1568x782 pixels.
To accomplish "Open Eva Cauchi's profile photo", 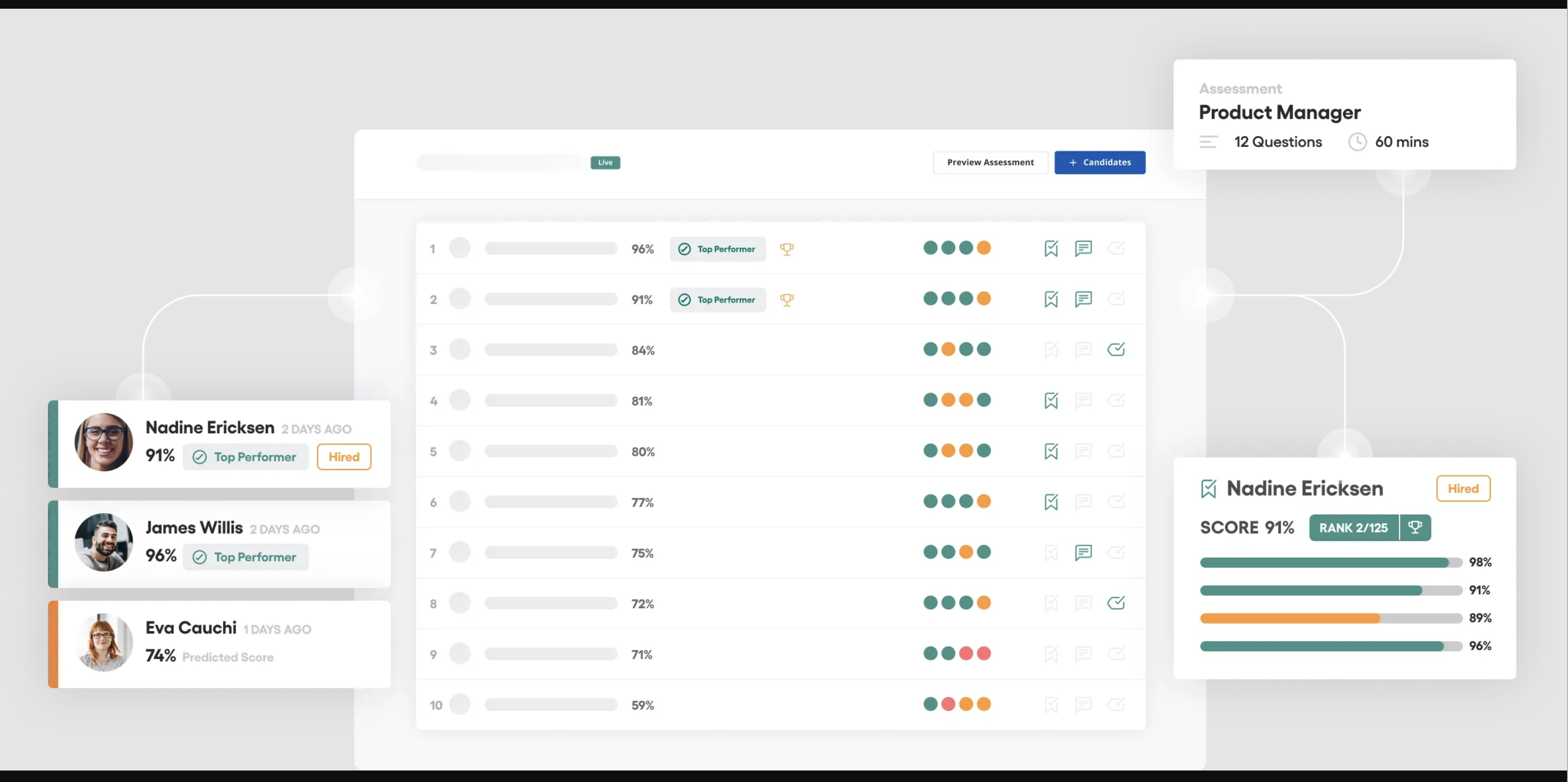I will [103, 643].
